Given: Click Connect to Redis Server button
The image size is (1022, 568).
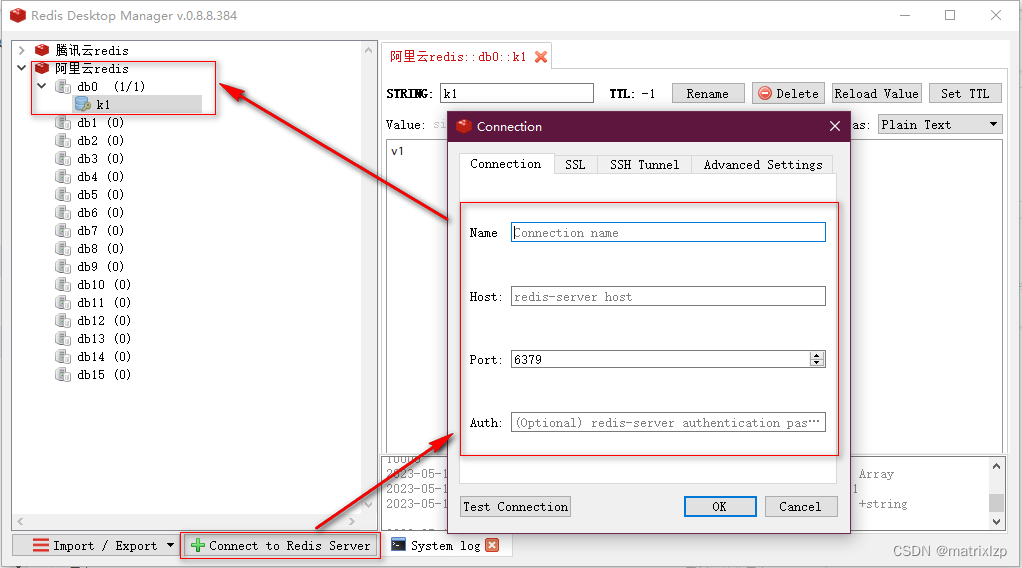Looking at the screenshot, I should [281, 545].
